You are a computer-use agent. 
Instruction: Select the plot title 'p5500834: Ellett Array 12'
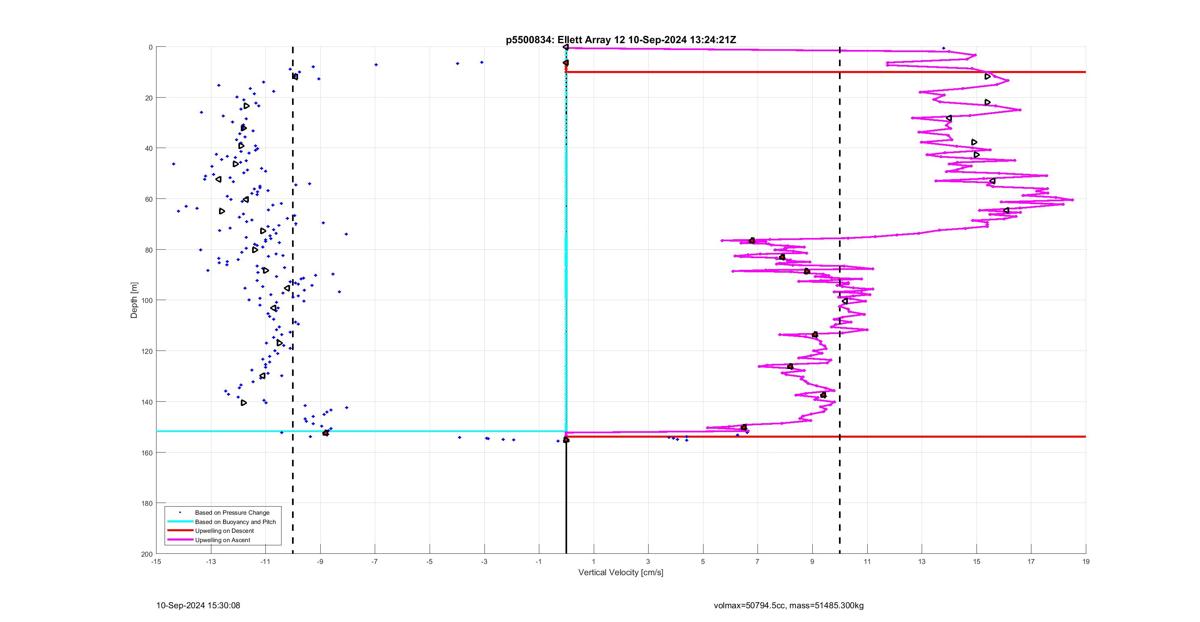coord(568,40)
